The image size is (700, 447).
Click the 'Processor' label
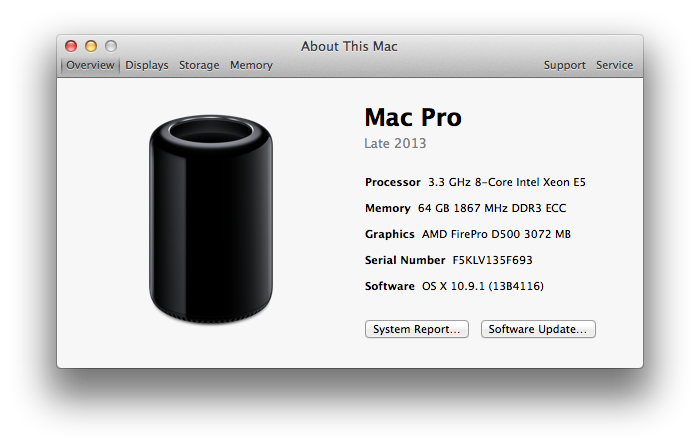tap(393, 182)
